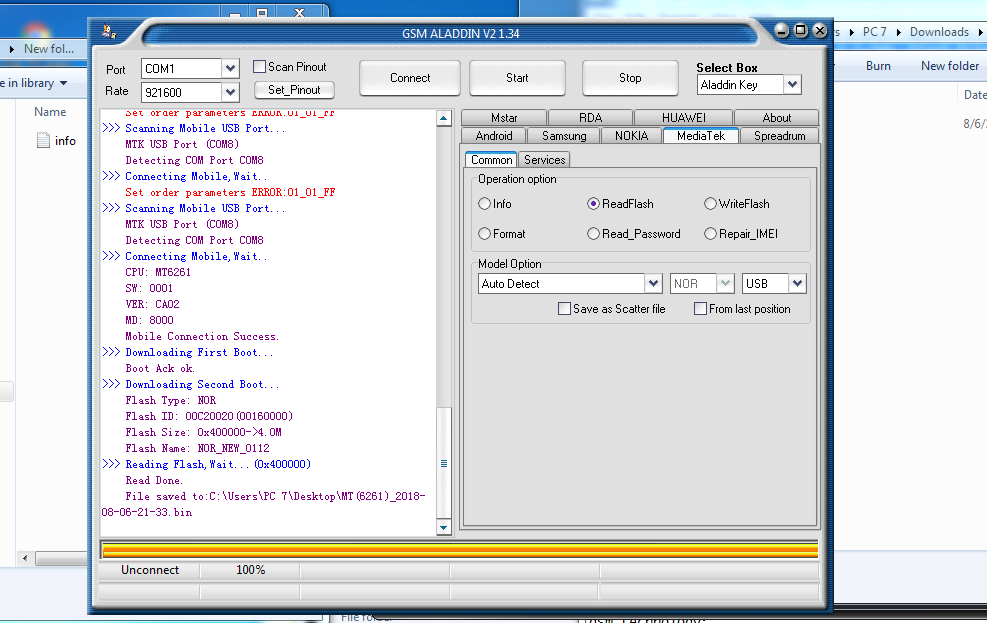Click the Stop button
Viewport: 987px width, 623px height.
[x=630, y=78]
